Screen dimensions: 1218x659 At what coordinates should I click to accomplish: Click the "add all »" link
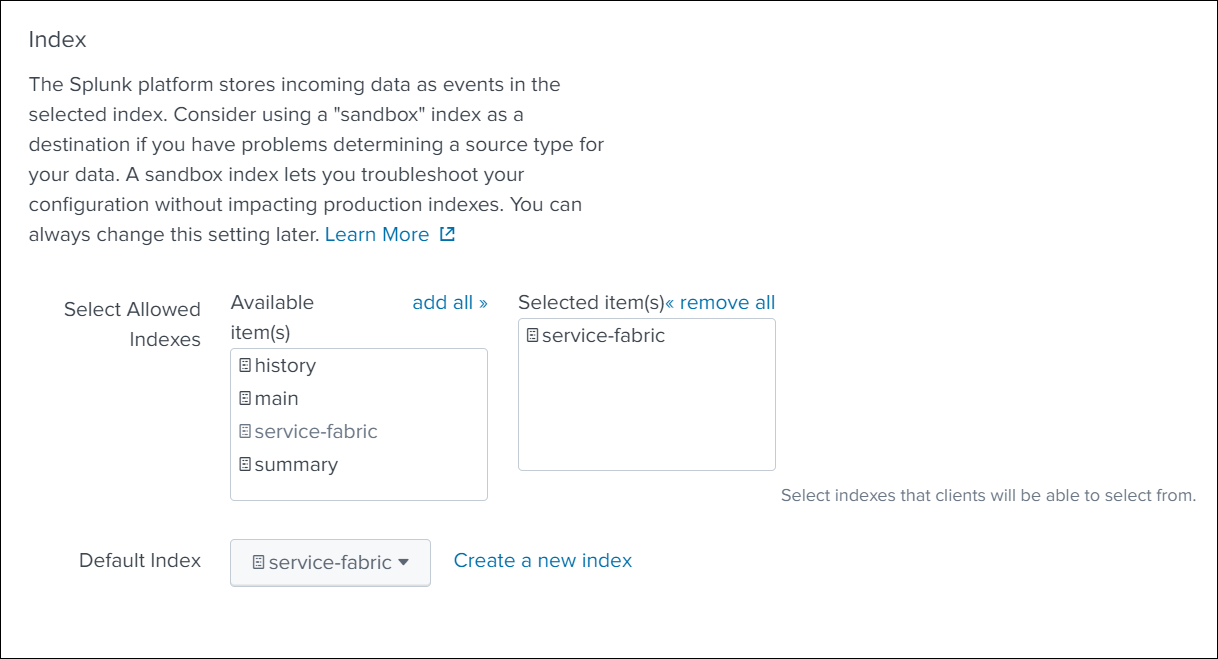click(x=450, y=303)
